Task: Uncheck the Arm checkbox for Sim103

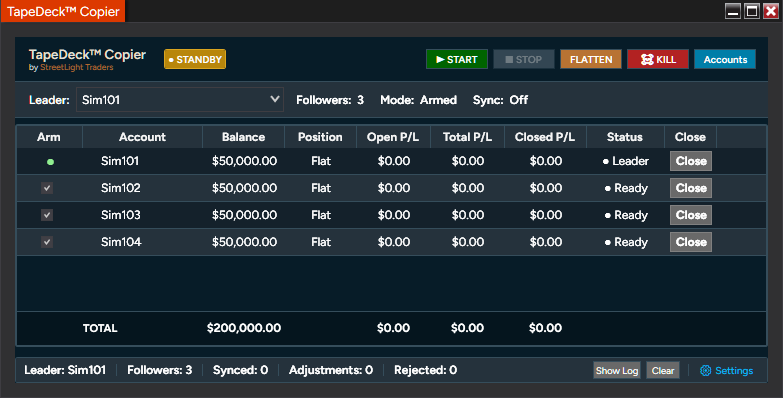Action: [47, 215]
